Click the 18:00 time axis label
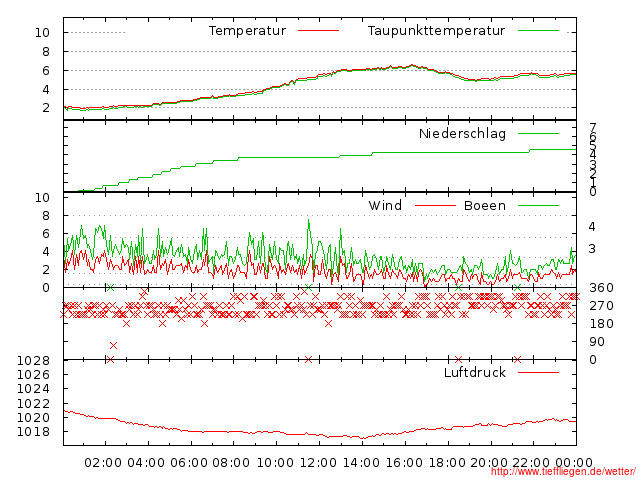 click(x=447, y=463)
